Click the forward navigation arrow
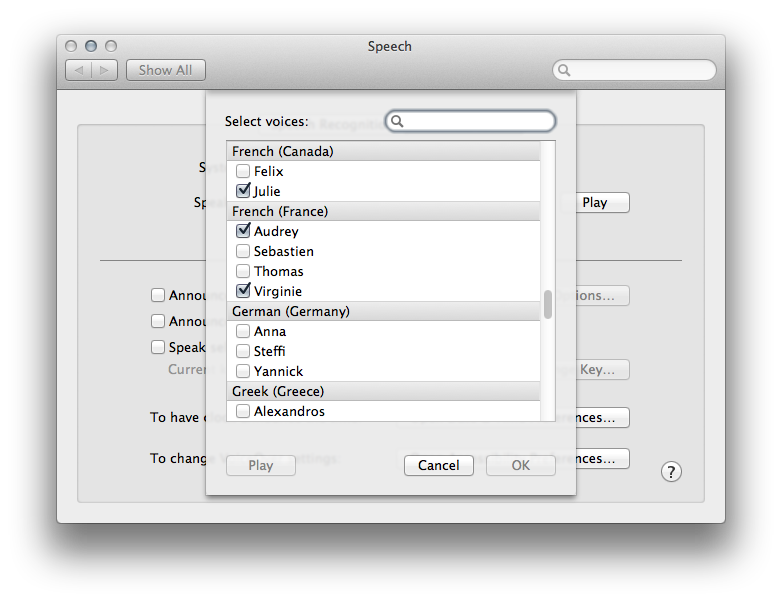 pyautogui.click(x=105, y=70)
